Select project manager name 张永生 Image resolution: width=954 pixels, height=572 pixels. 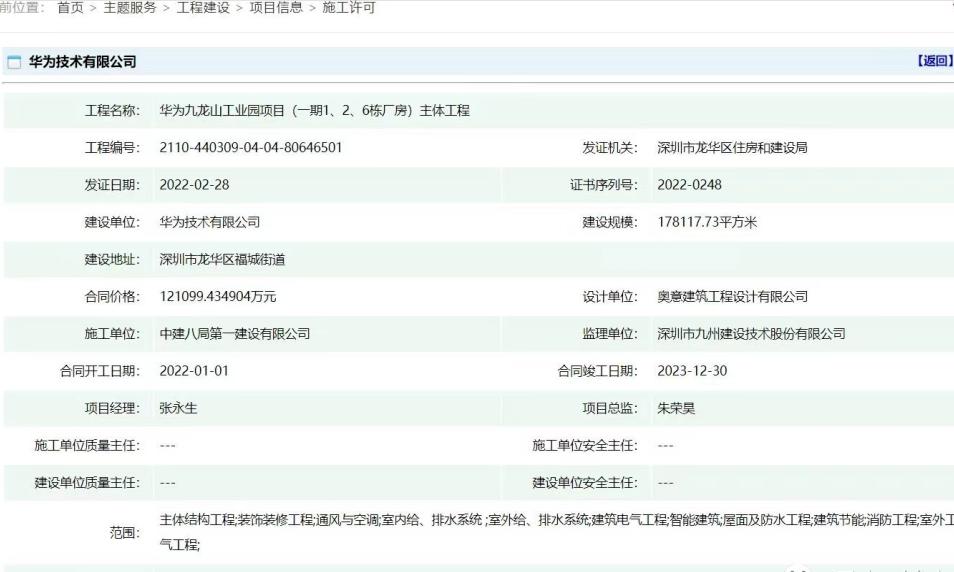[178, 408]
